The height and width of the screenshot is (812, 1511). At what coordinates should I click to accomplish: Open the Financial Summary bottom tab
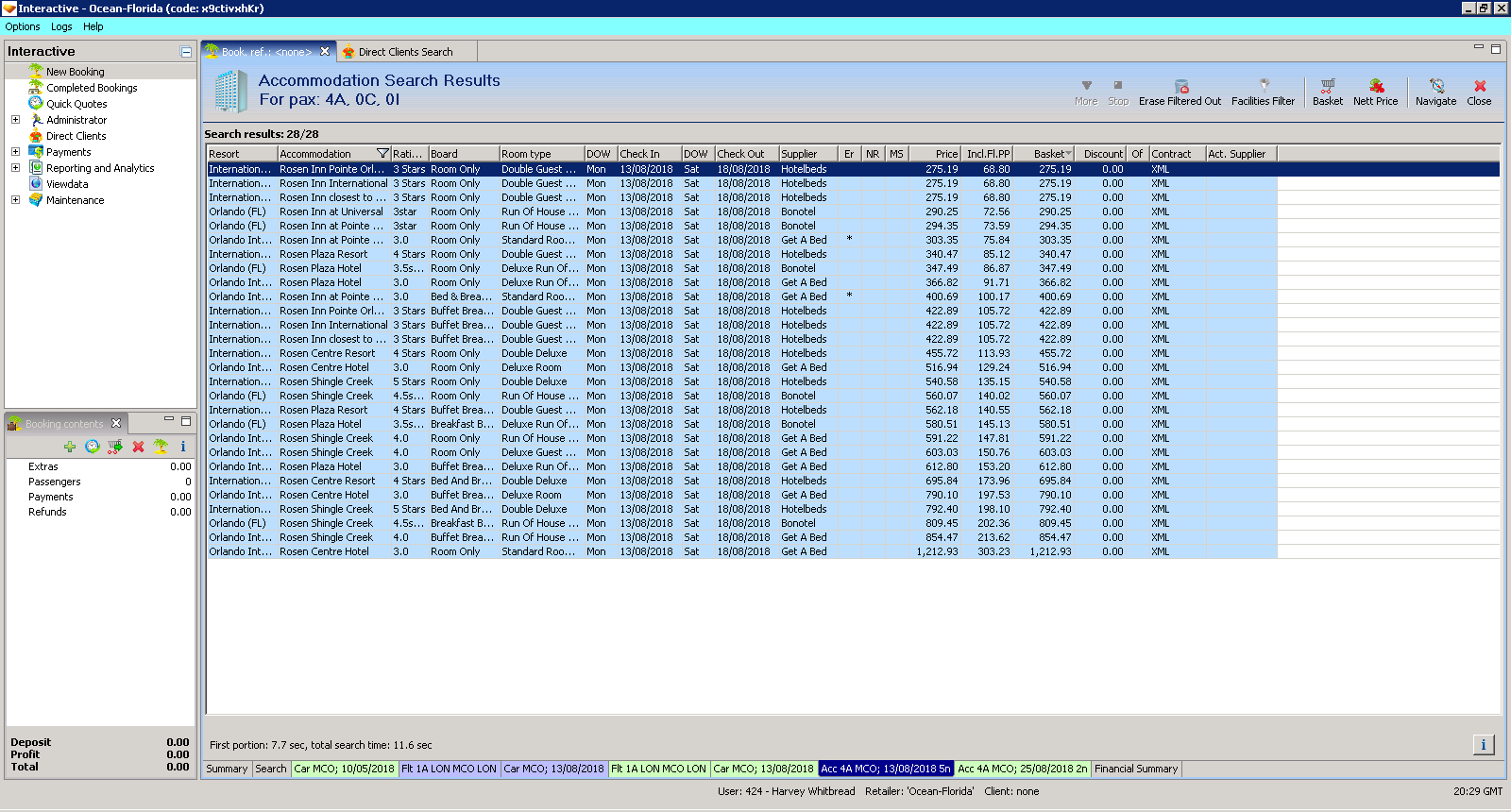pyautogui.click(x=1136, y=769)
